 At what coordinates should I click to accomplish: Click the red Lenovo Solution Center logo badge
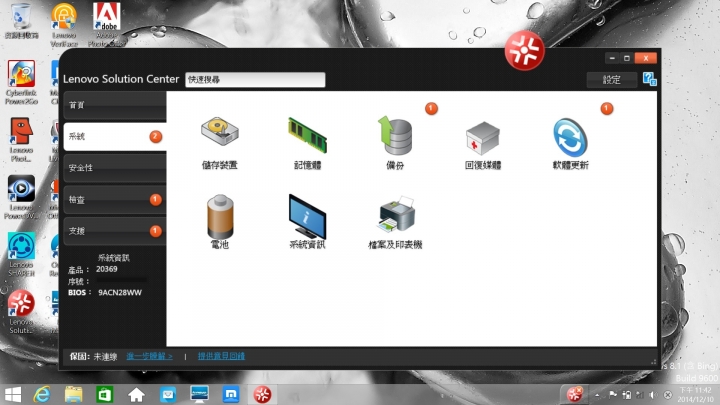(x=524, y=51)
